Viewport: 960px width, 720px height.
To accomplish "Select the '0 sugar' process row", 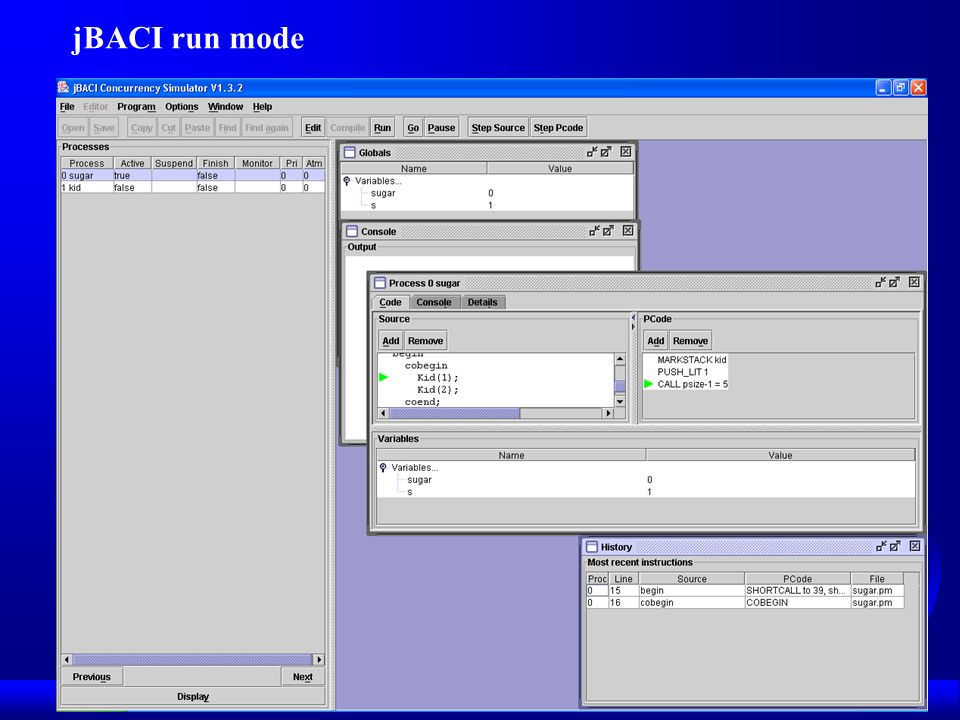I will (x=193, y=175).
